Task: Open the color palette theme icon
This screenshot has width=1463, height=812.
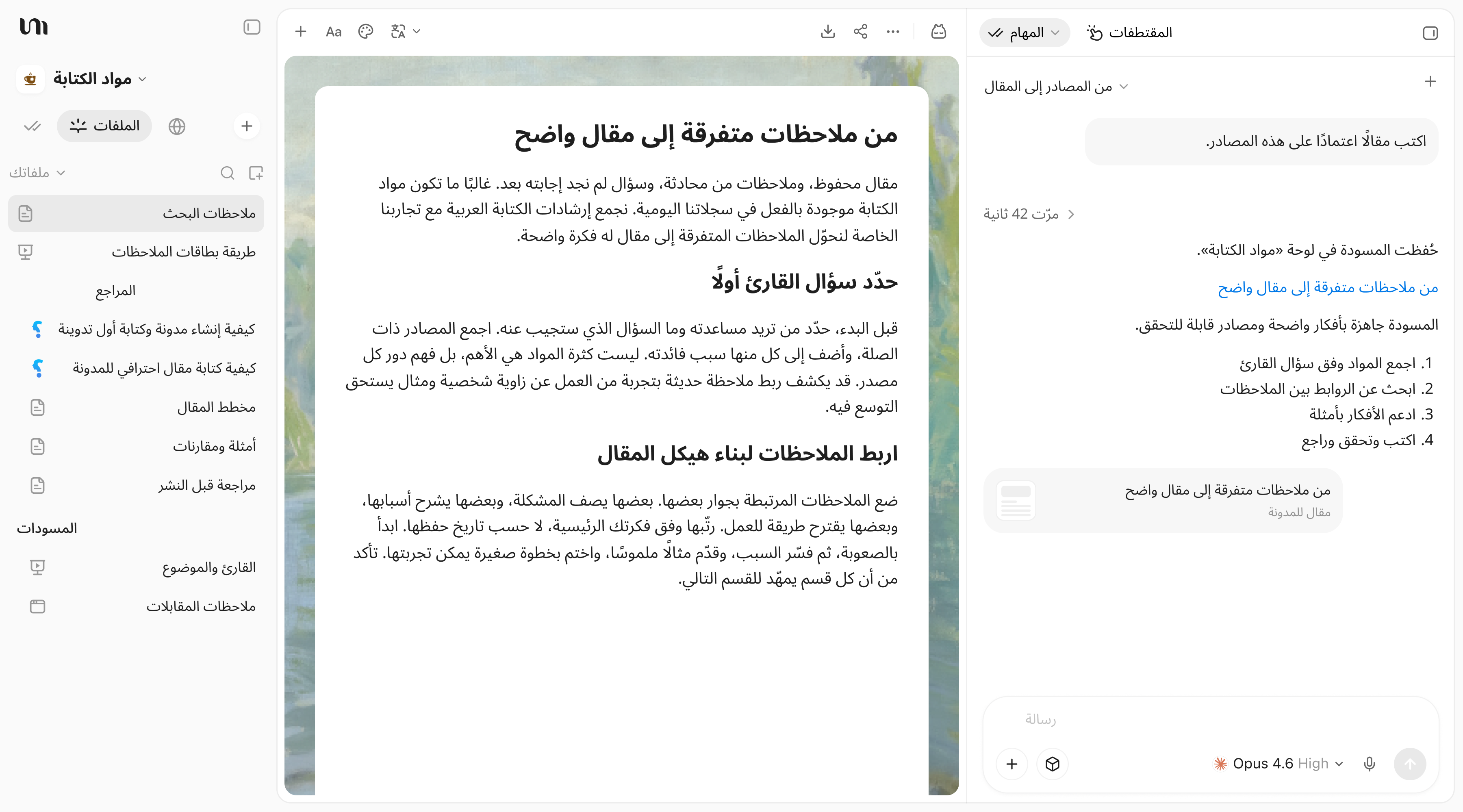Action: [366, 32]
